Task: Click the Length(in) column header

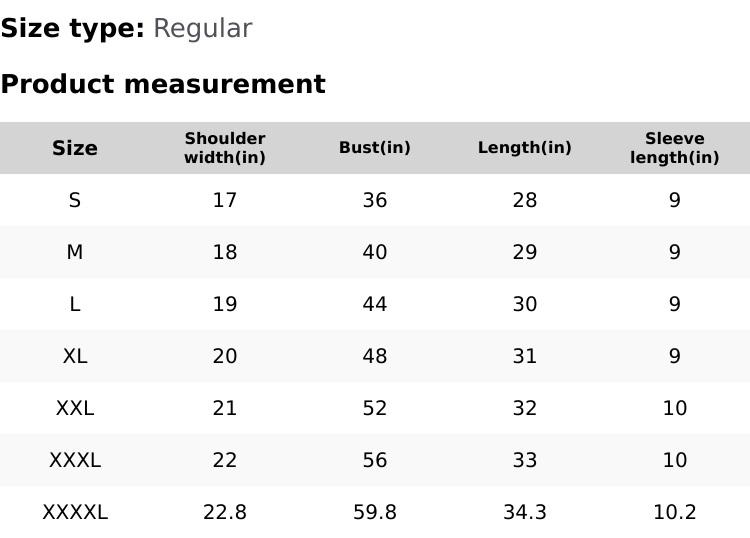Action: (525, 148)
